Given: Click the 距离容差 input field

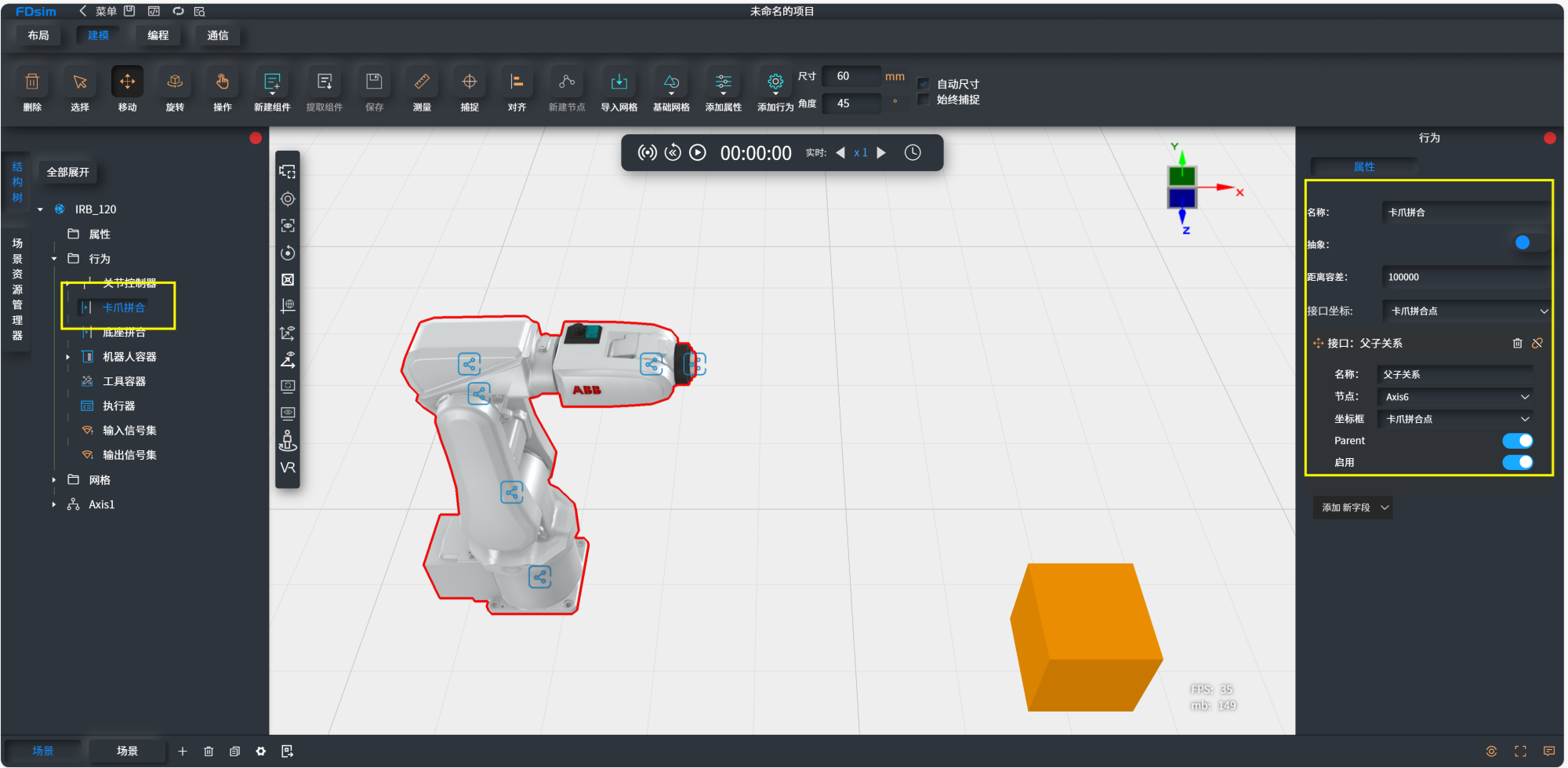Looking at the screenshot, I should (x=1462, y=277).
